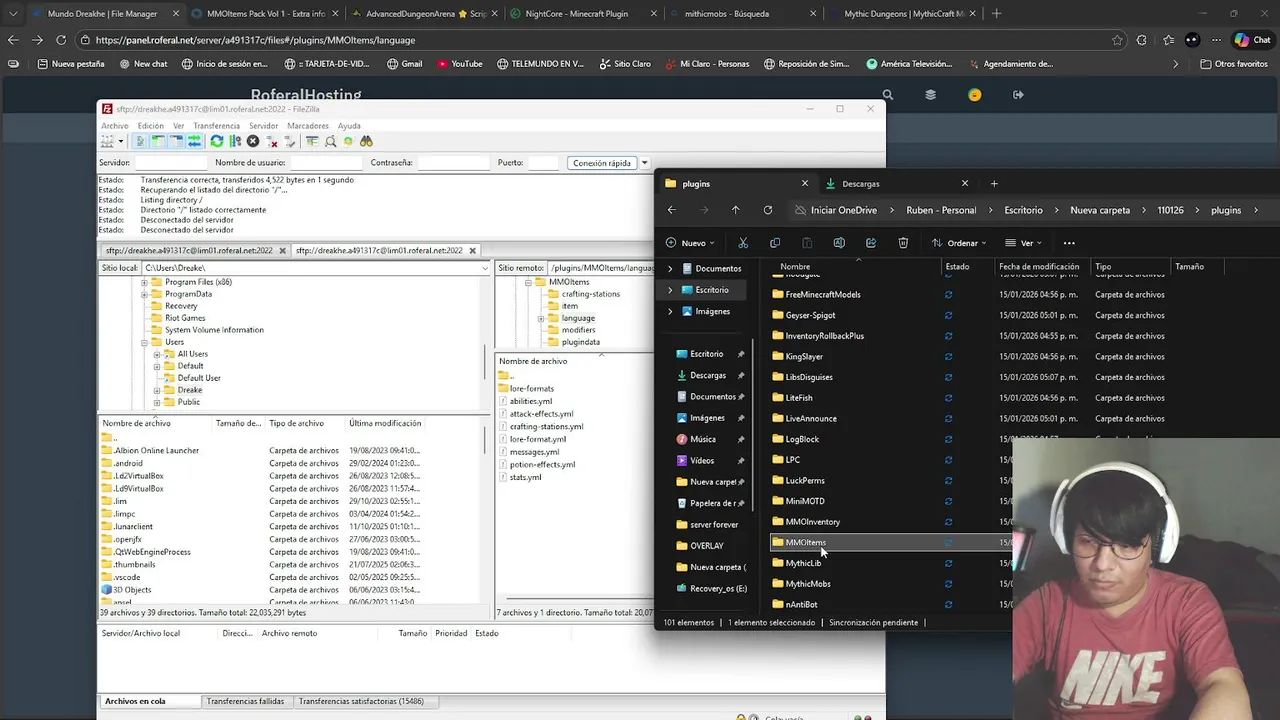Viewport: 1280px width, 720px height.
Task: Bookmark this page with the star icon
Action: tap(1117, 40)
